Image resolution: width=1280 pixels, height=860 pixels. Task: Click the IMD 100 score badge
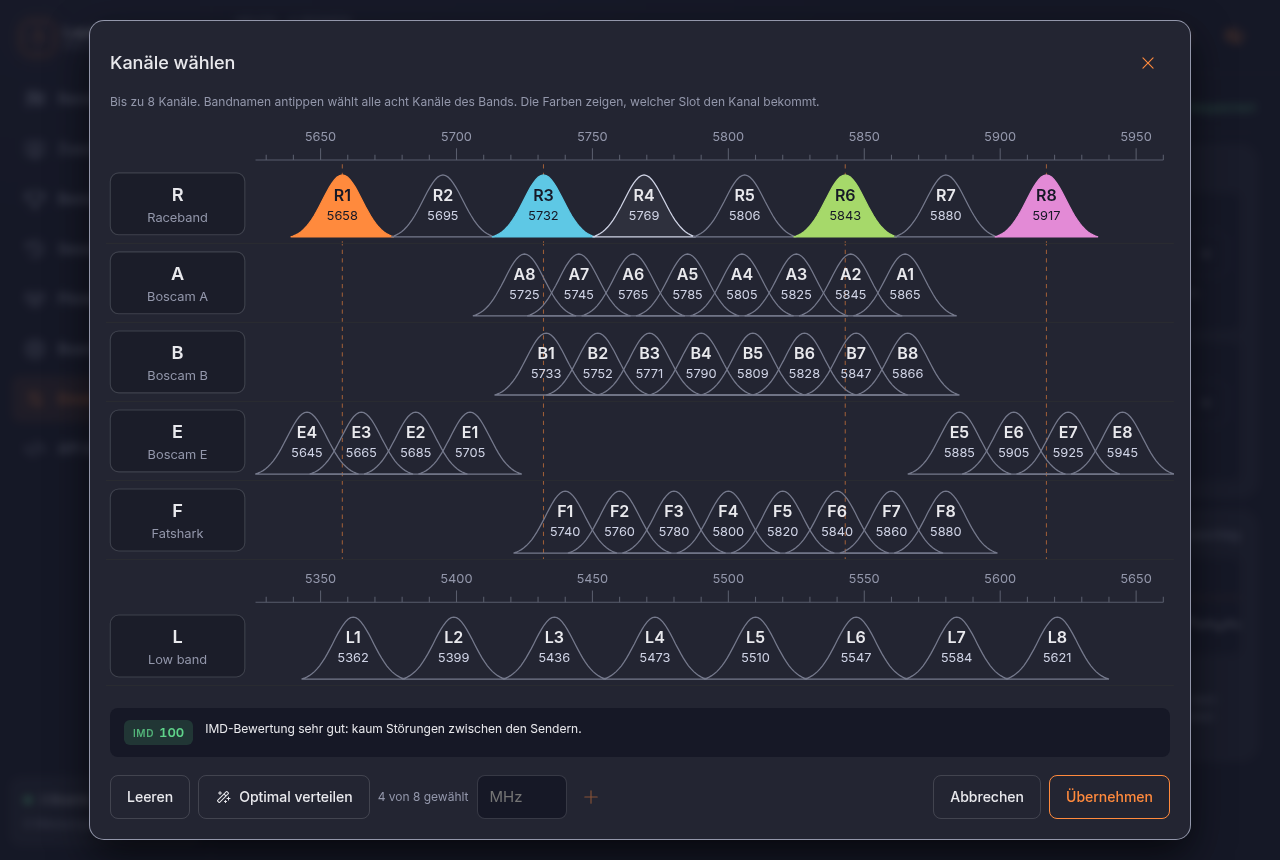[158, 733]
